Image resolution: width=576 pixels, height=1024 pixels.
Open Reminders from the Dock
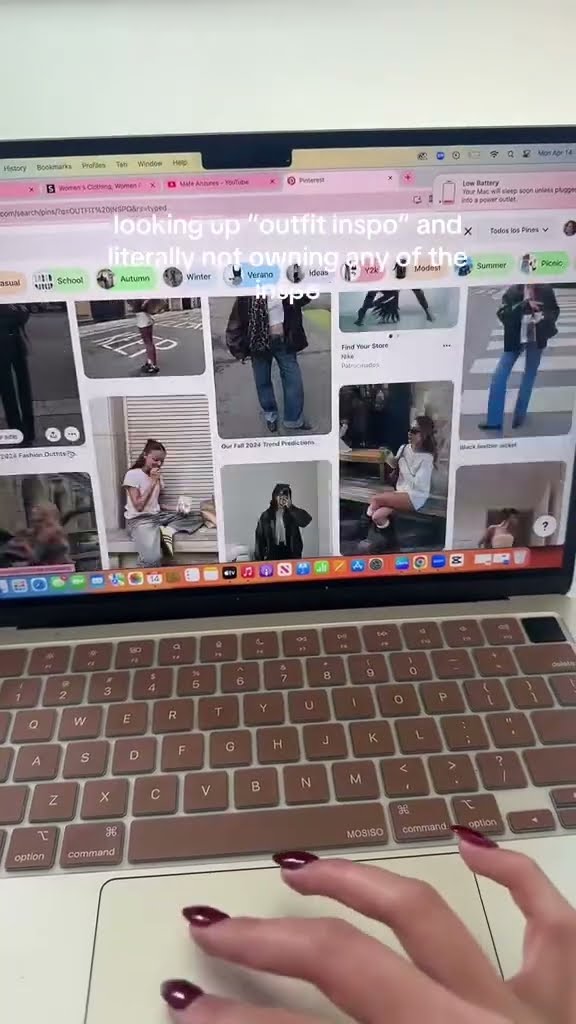click(x=192, y=575)
